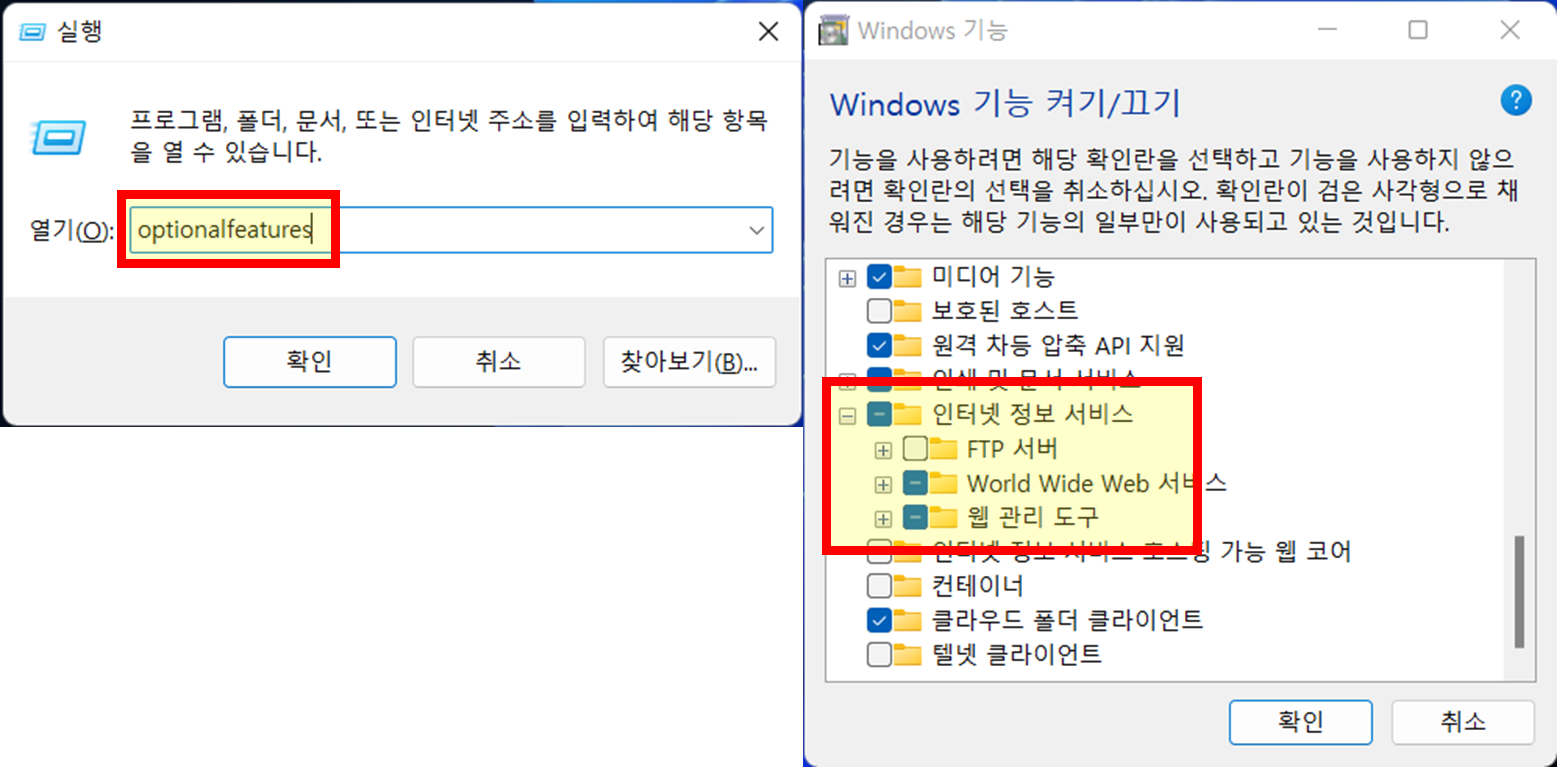Click the World Wide Web 서비스 folder icon
The height and width of the screenshot is (767, 1557).
tap(942, 483)
